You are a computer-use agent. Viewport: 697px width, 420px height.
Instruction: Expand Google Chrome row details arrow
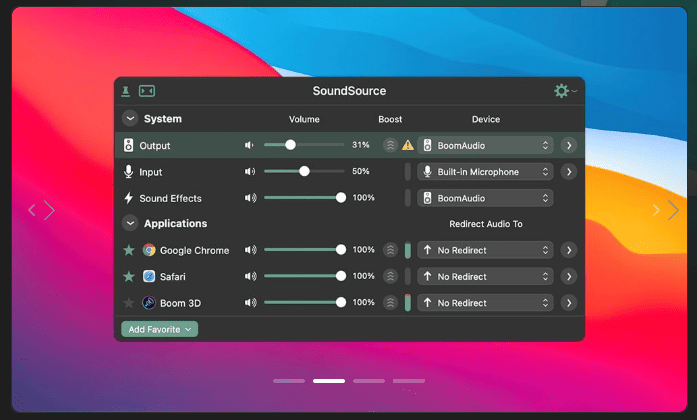569,250
